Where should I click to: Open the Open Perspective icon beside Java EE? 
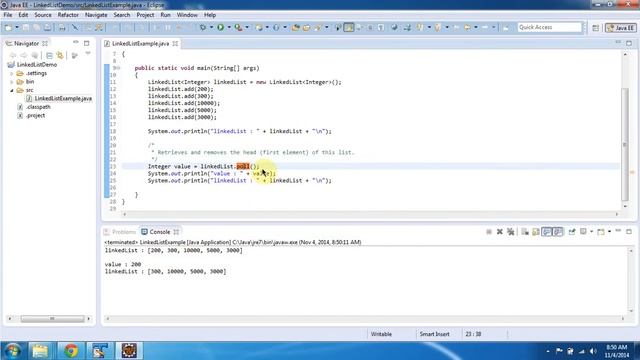(596, 27)
